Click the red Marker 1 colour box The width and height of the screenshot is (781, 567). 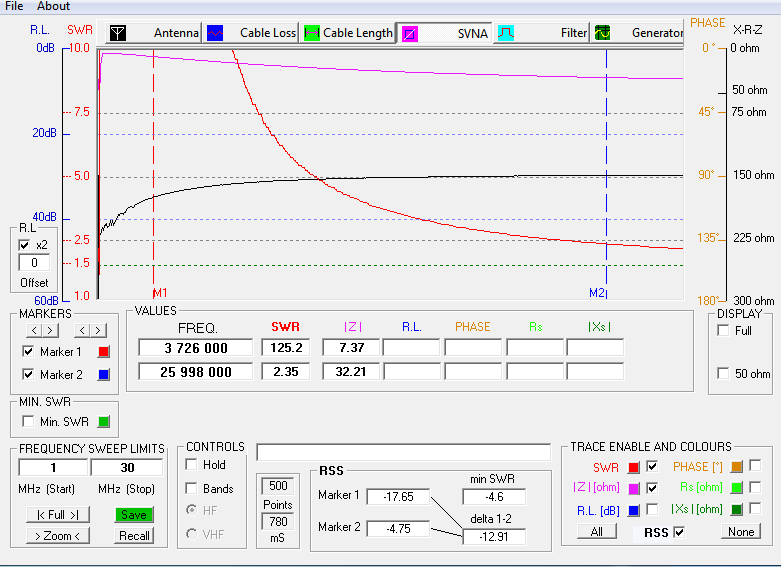102,352
